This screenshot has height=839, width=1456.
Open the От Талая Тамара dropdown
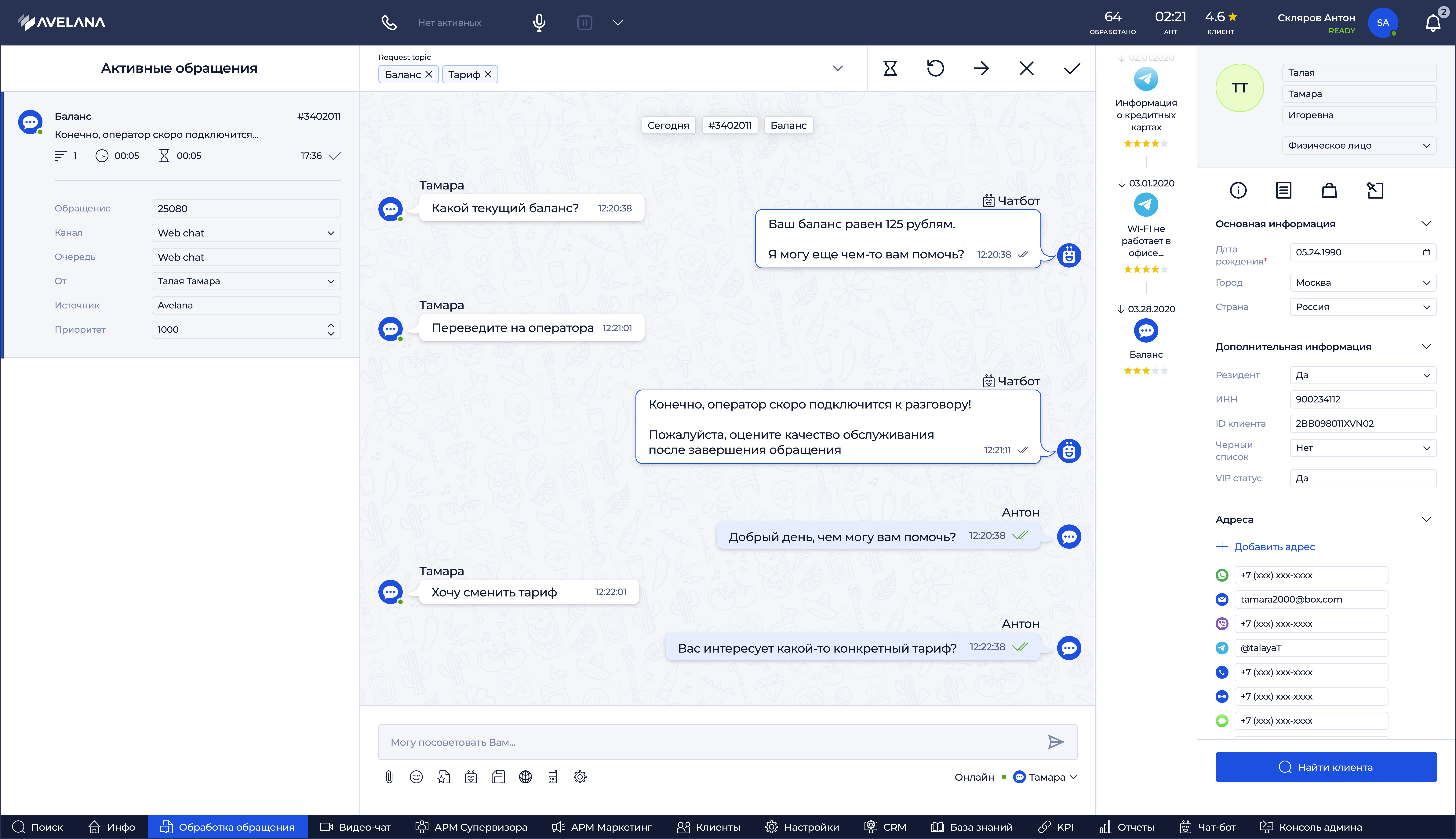click(246, 281)
